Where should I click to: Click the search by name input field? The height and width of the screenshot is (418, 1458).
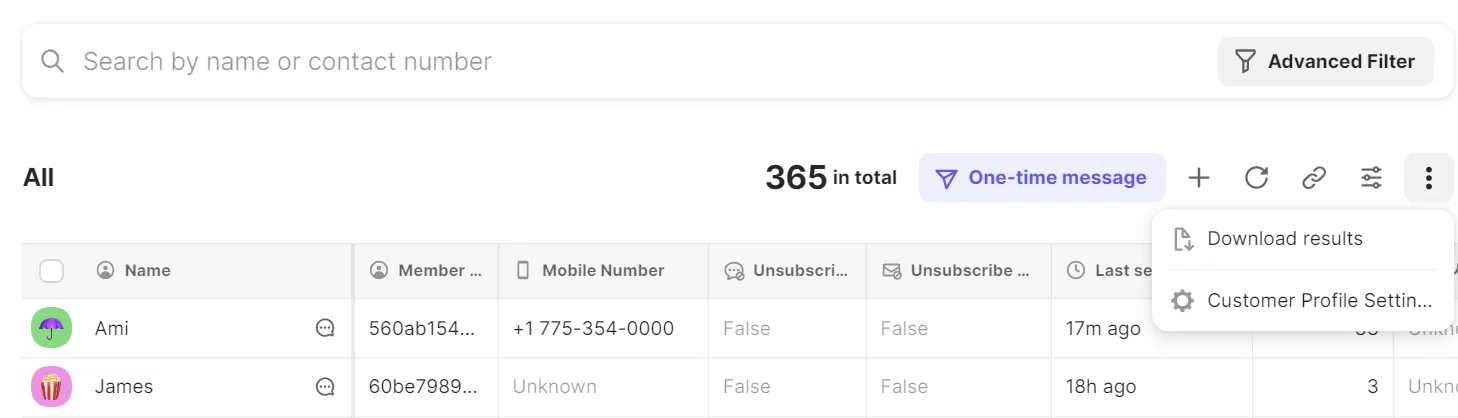tap(600, 61)
